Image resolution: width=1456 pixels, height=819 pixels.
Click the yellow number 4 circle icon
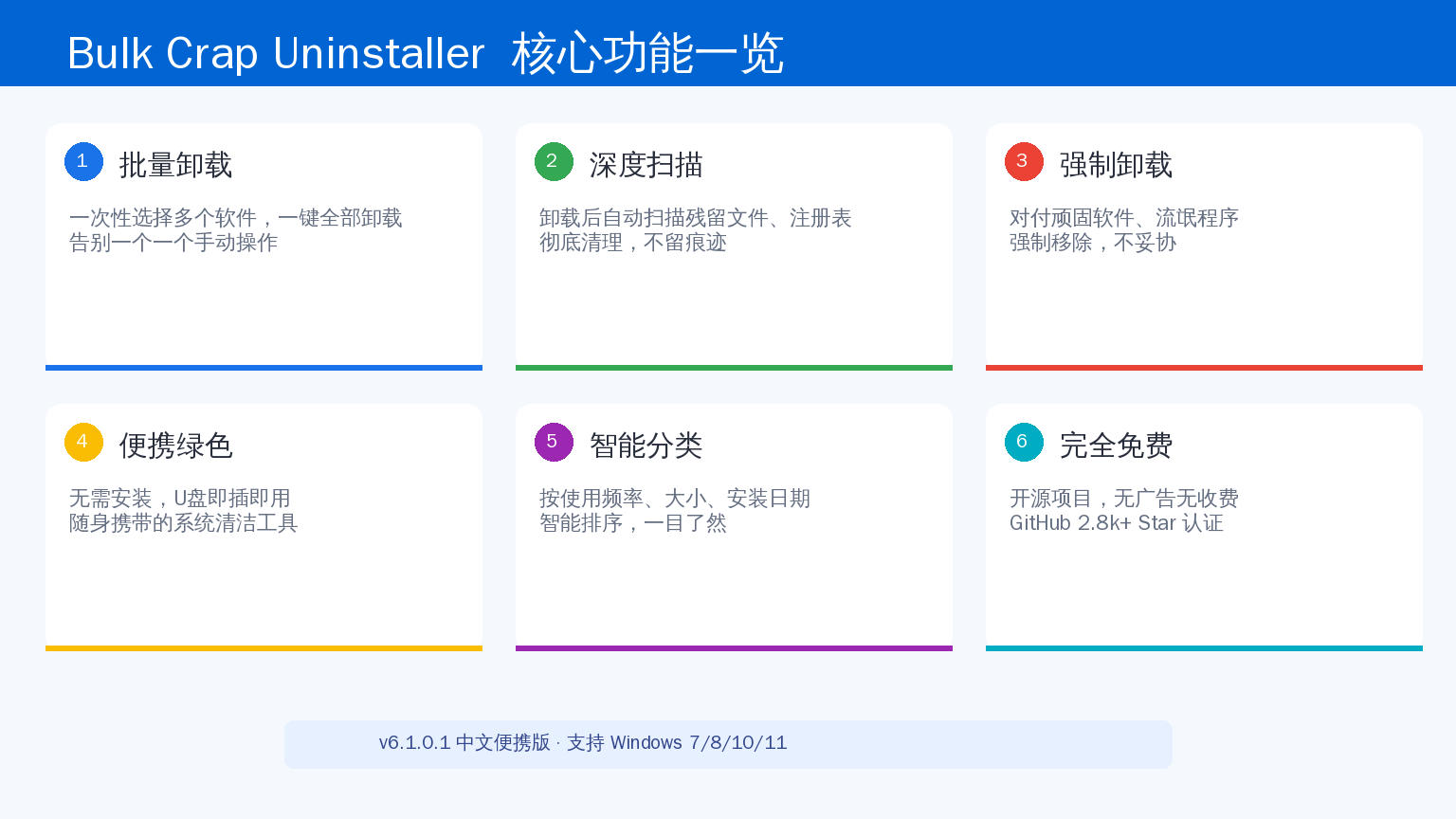click(x=83, y=442)
